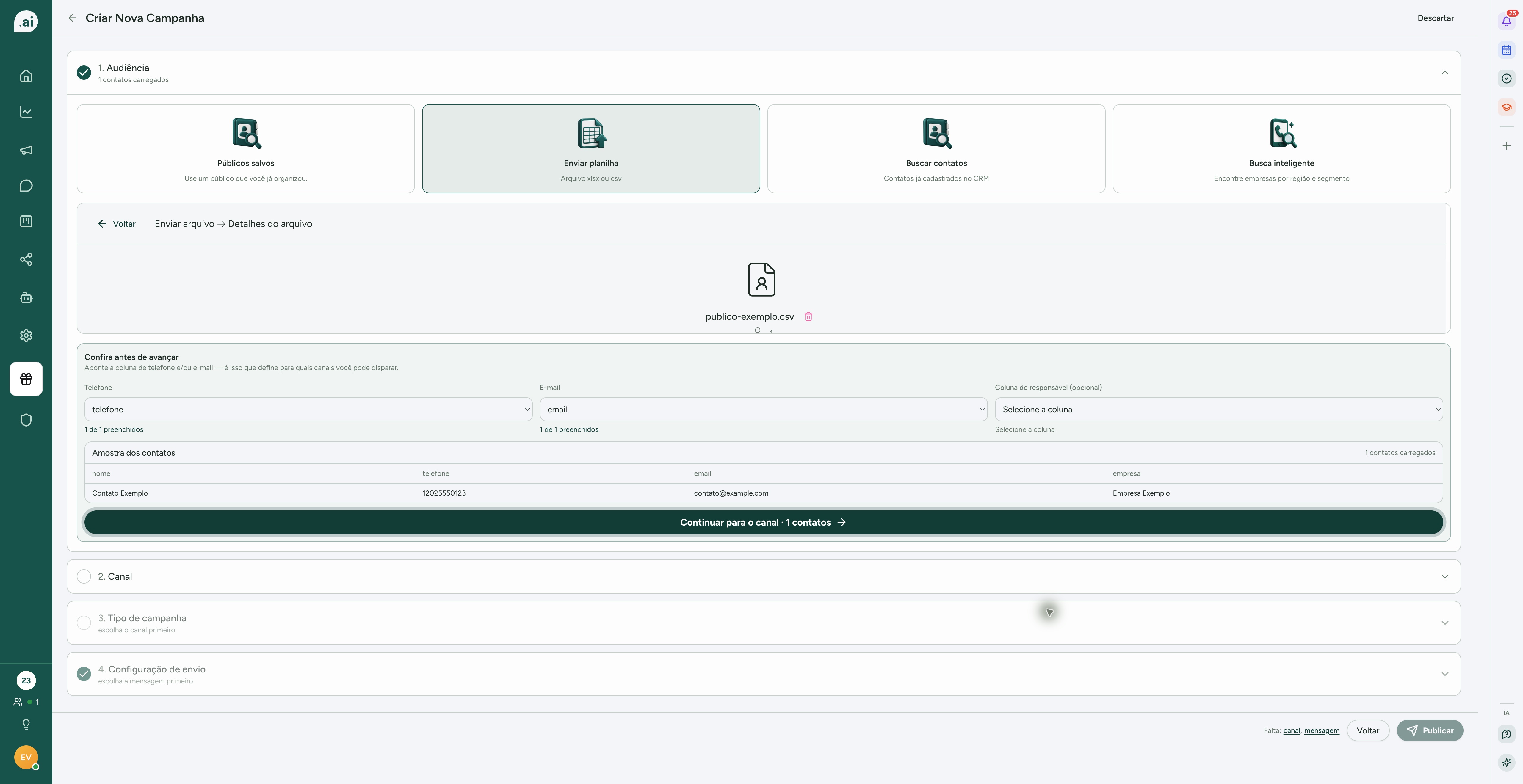Open the analytics chart icon in sidebar
The height and width of the screenshot is (784, 1523).
(x=26, y=112)
